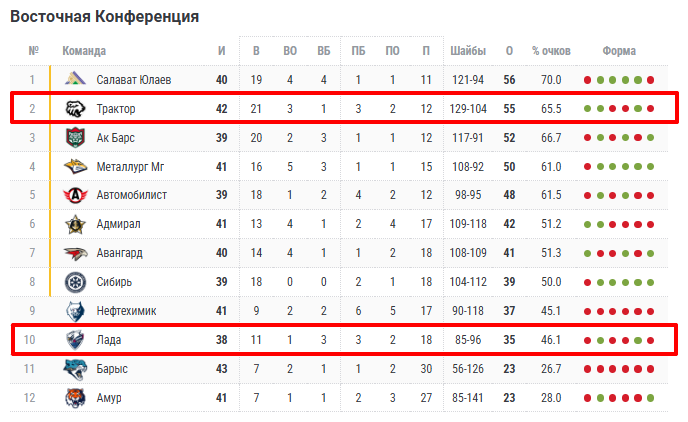Click the Автомобилист team logo
This screenshot has width=688, height=422.
click(77, 195)
